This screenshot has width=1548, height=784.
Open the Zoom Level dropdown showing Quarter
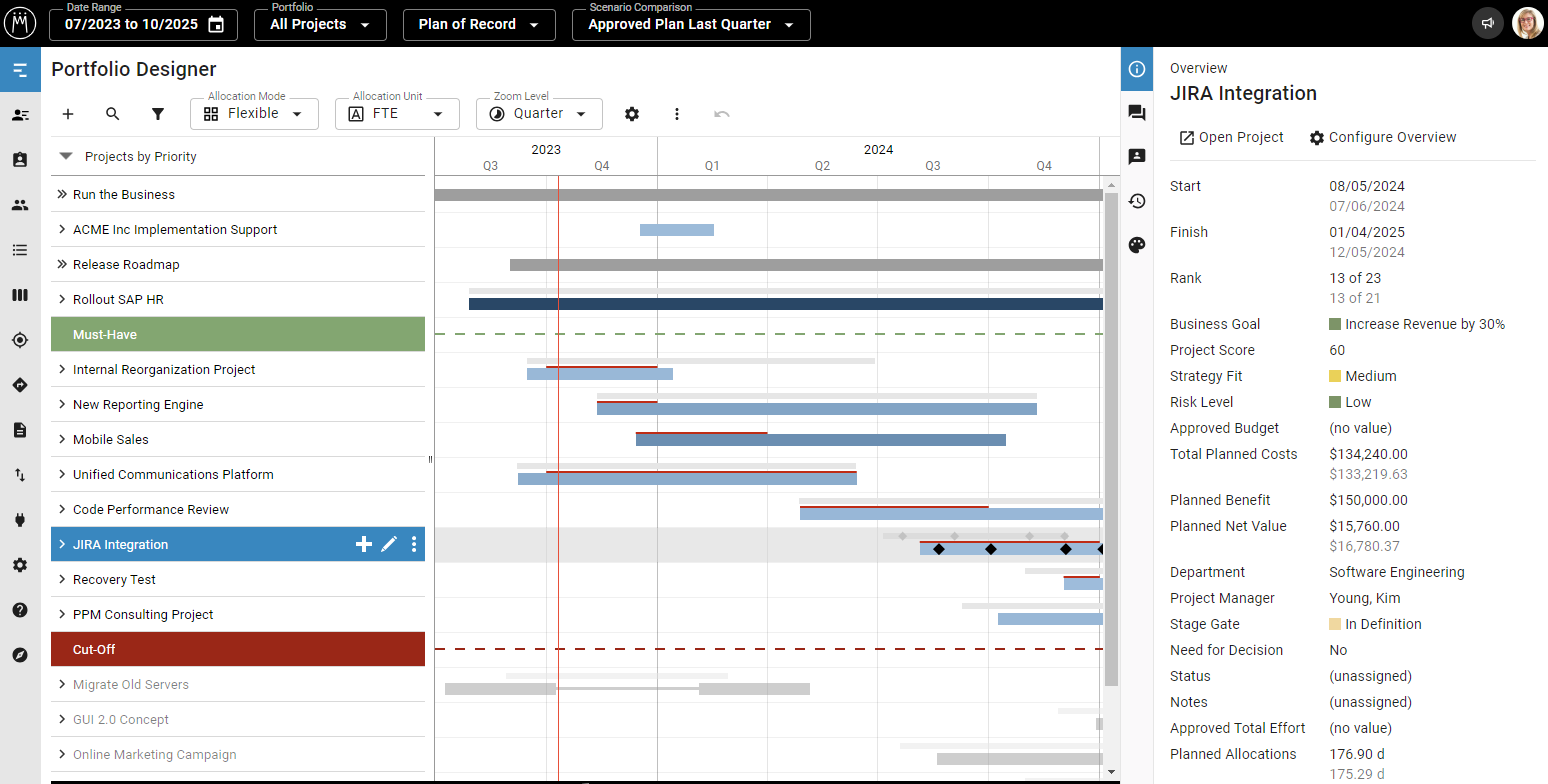539,114
